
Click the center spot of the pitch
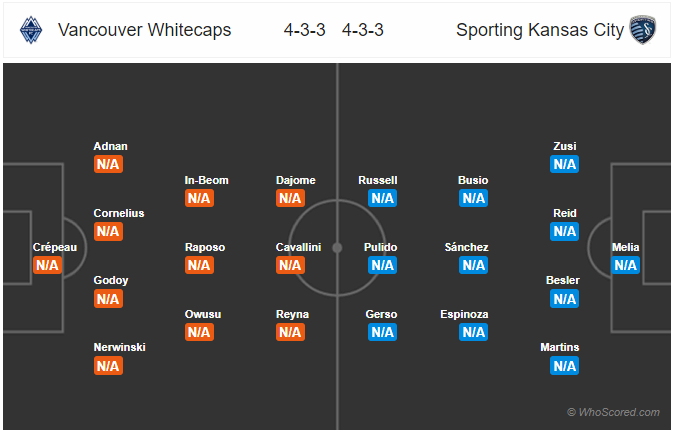pos(337,247)
